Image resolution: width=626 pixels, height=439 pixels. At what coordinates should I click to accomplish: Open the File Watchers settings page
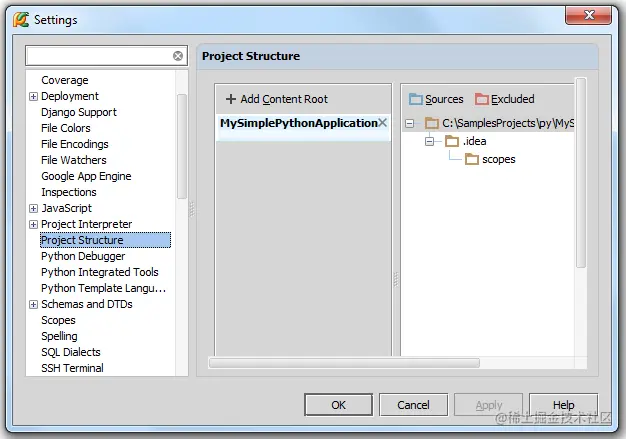click(73, 160)
